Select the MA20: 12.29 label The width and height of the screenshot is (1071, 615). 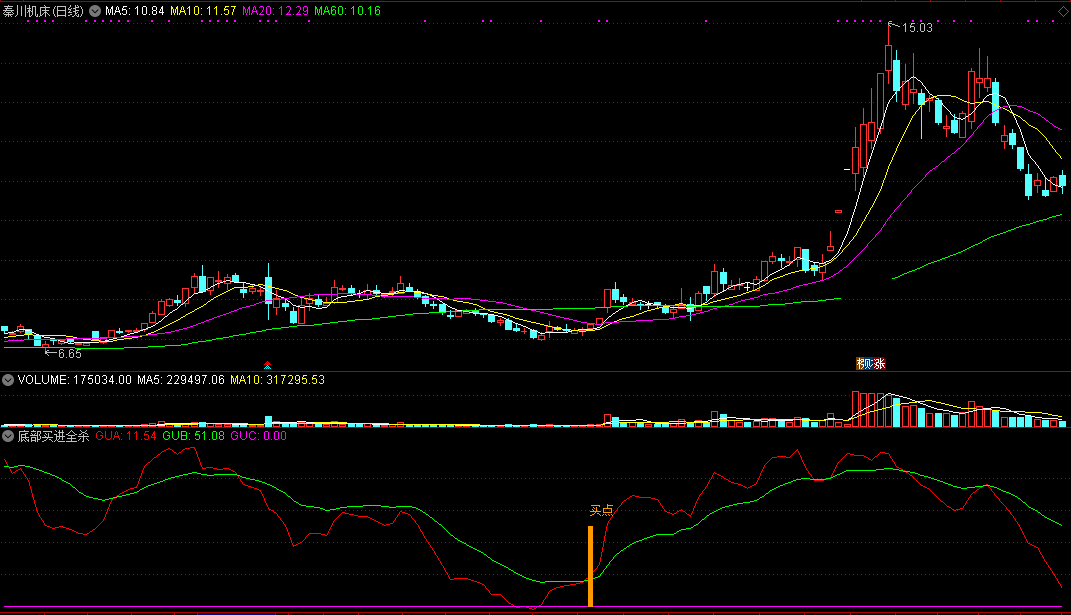(x=275, y=11)
